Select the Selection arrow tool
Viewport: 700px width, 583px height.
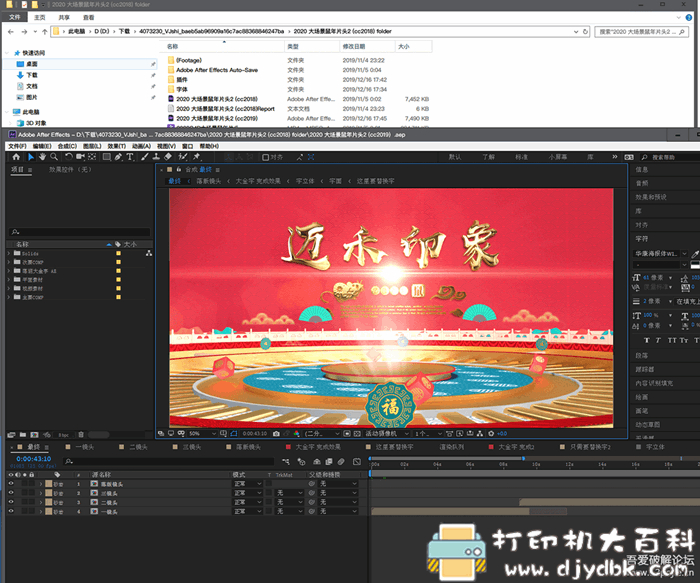tap(31, 157)
